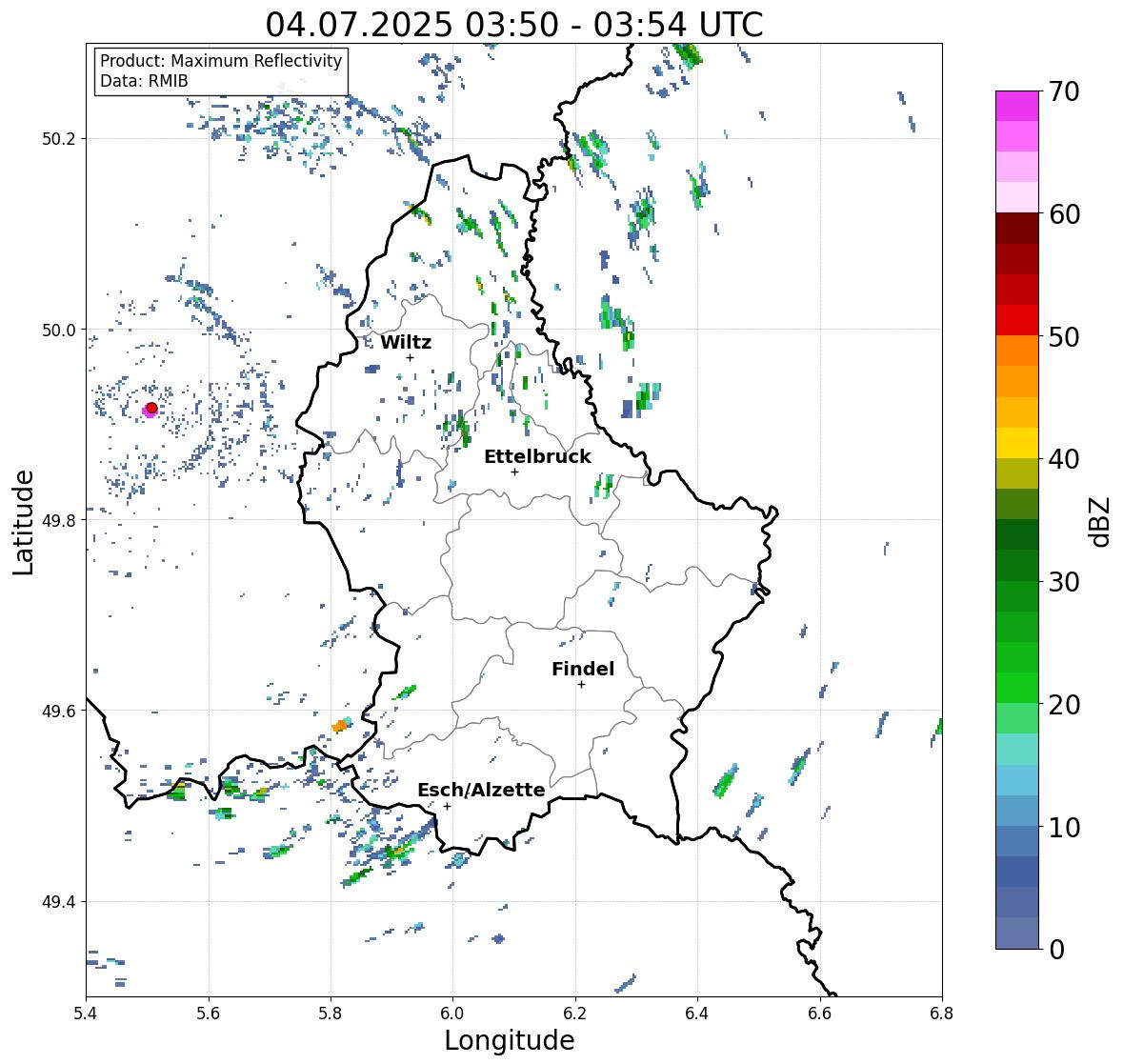The width and height of the screenshot is (1123, 1064).
Task: Click the 49.4 latitude tick label
Action: coord(59,902)
